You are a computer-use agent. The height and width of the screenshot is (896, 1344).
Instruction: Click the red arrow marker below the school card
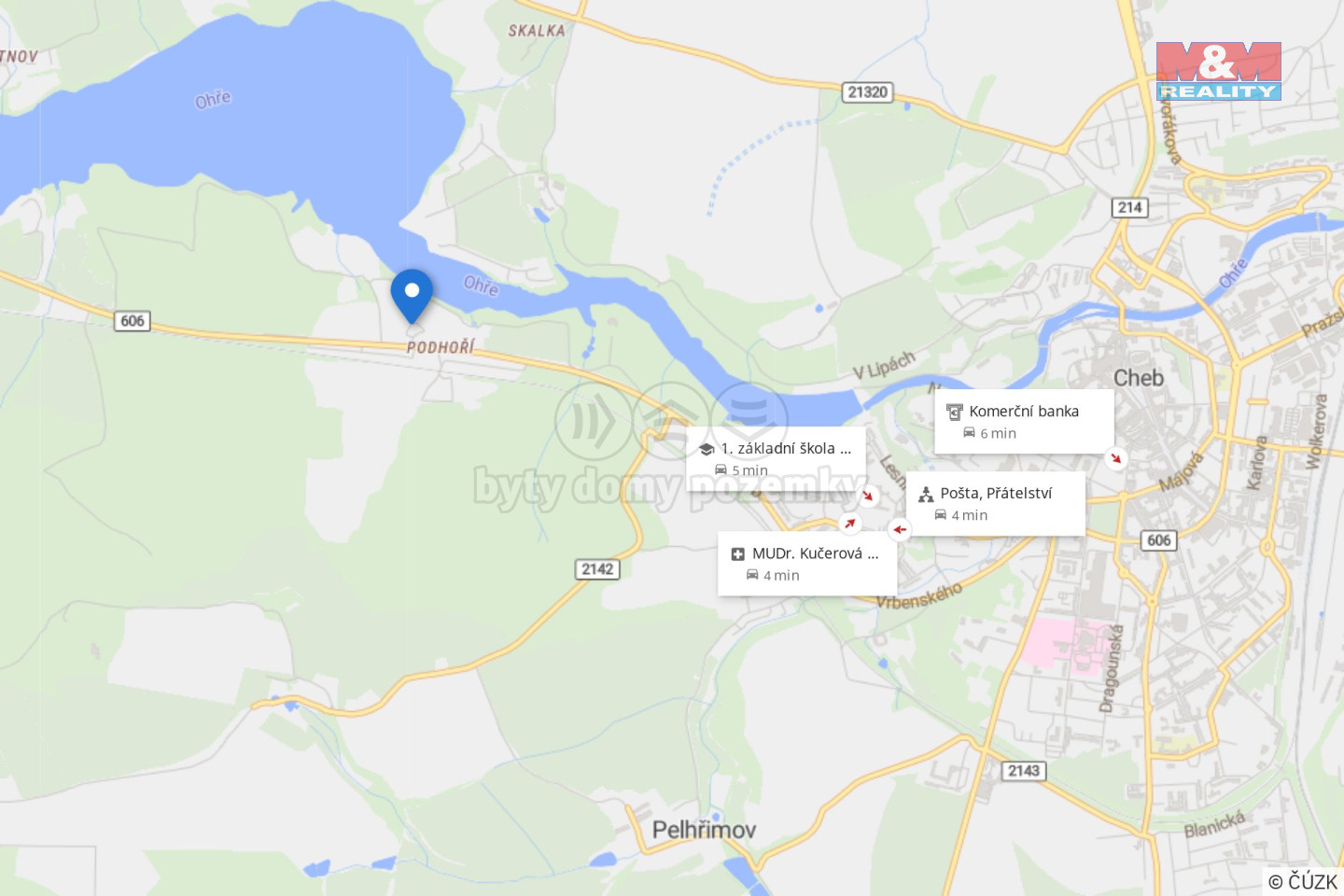coord(867,496)
